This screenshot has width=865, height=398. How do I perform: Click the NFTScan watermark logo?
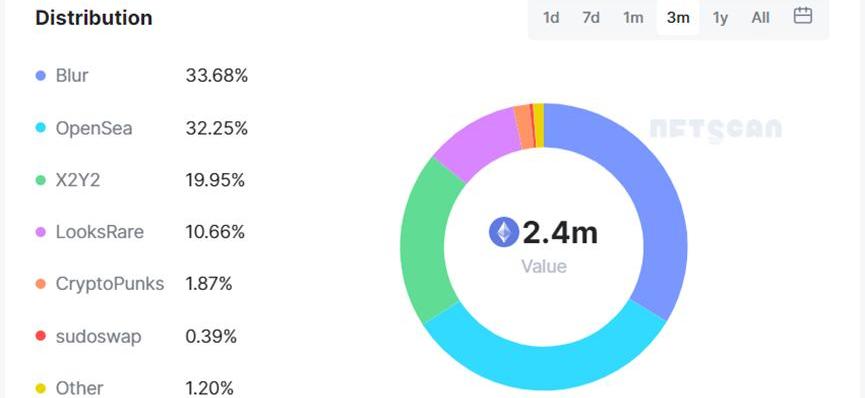pyautogui.click(x=716, y=129)
